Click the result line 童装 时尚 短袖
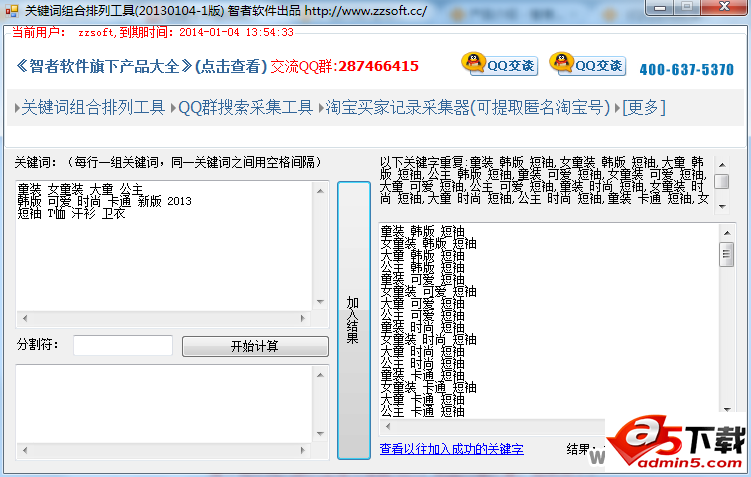This screenshot has width=751, height=477. pyautogui.click(x=422, y=328)
